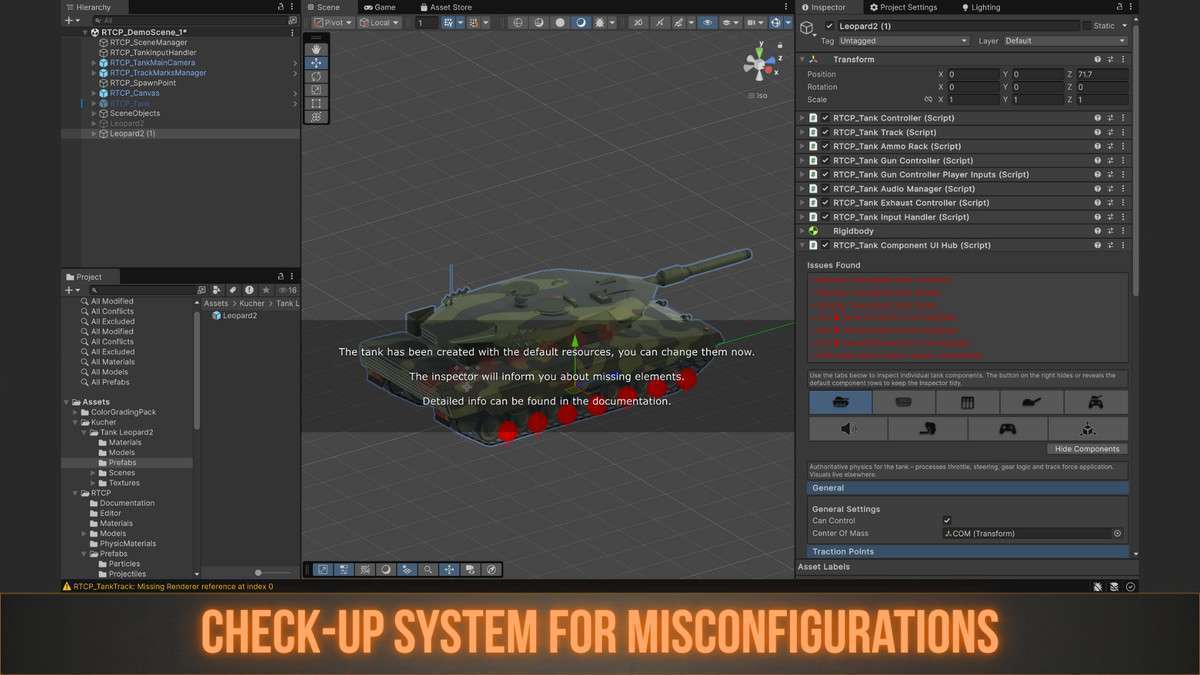Click the favorites star icon in Project
The height and width of the screenshot is (675, 1200).
pyautogui.click(x=265, y=290)
